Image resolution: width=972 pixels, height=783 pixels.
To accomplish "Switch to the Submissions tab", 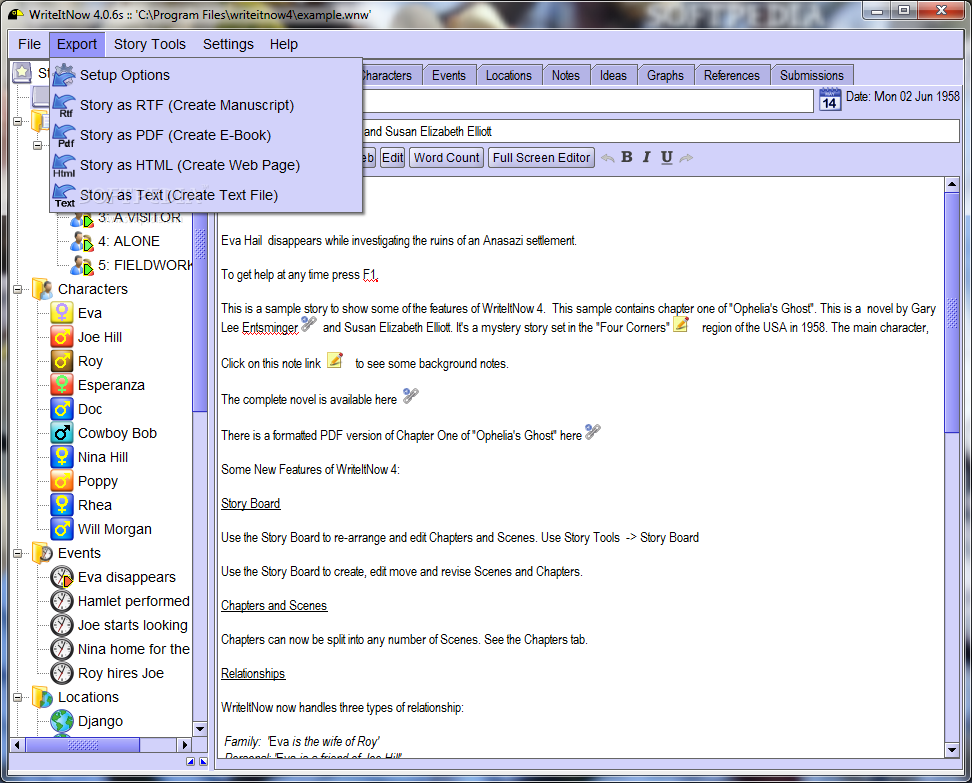I will [811, 75].
